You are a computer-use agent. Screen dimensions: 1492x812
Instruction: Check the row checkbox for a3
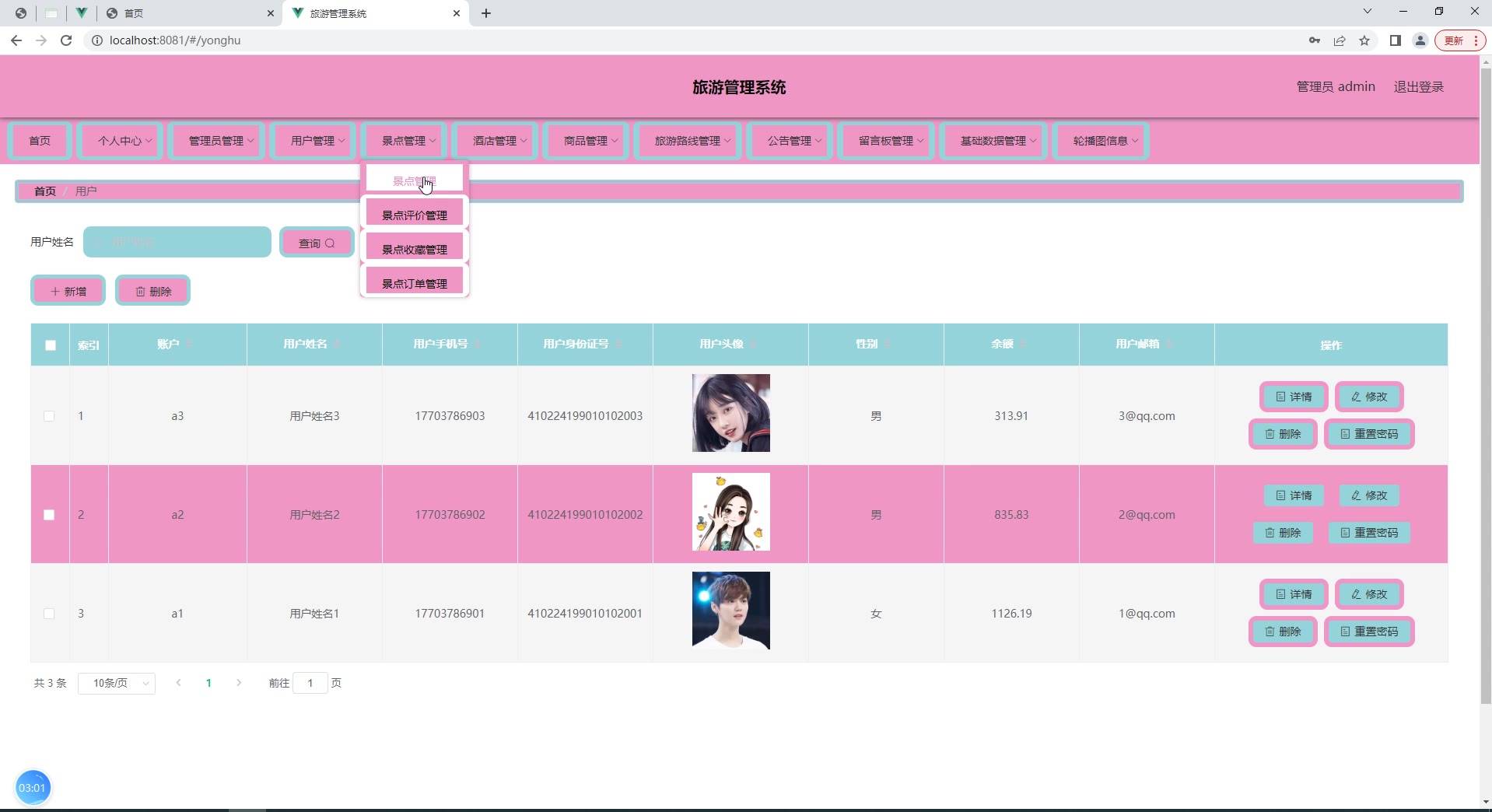tap(49, 416)
